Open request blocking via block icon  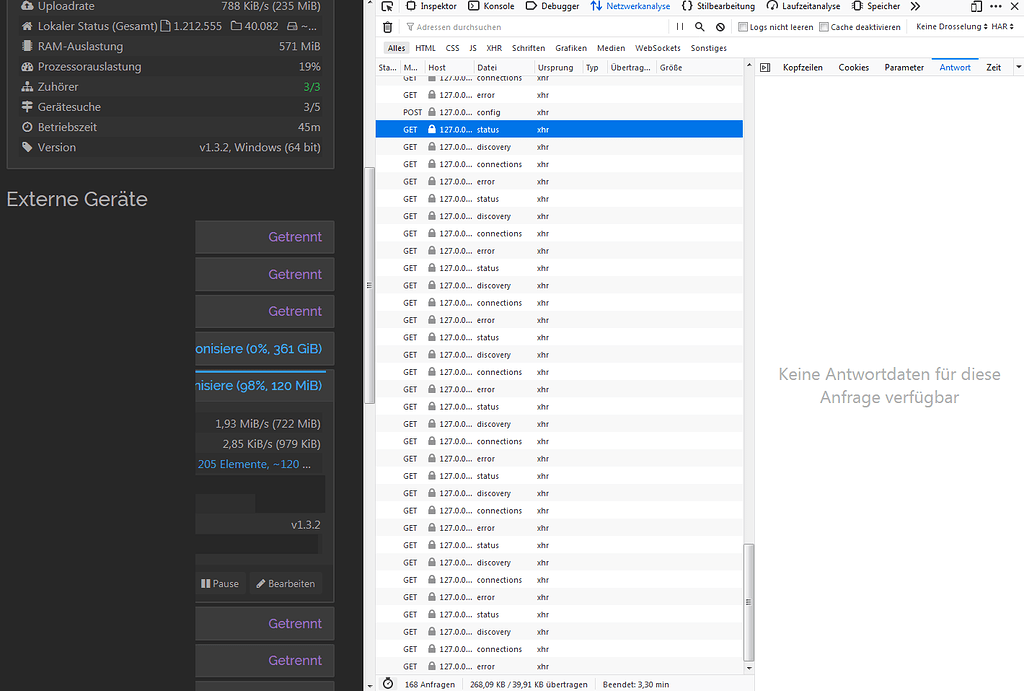pyautogui.click(x=720, y=26)
